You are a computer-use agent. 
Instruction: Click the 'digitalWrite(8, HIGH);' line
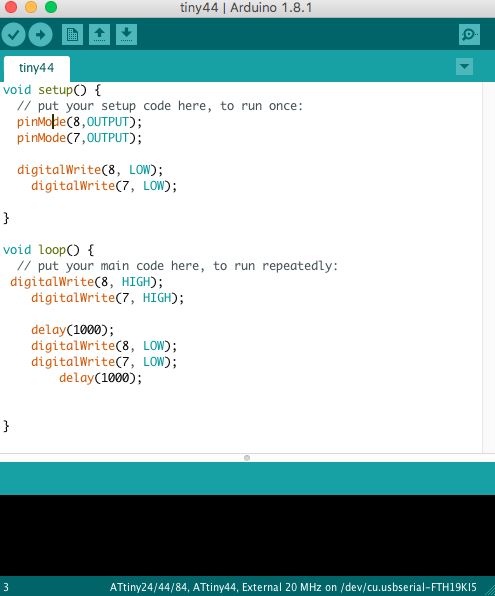pyautogui.click(x=86, y=282)
